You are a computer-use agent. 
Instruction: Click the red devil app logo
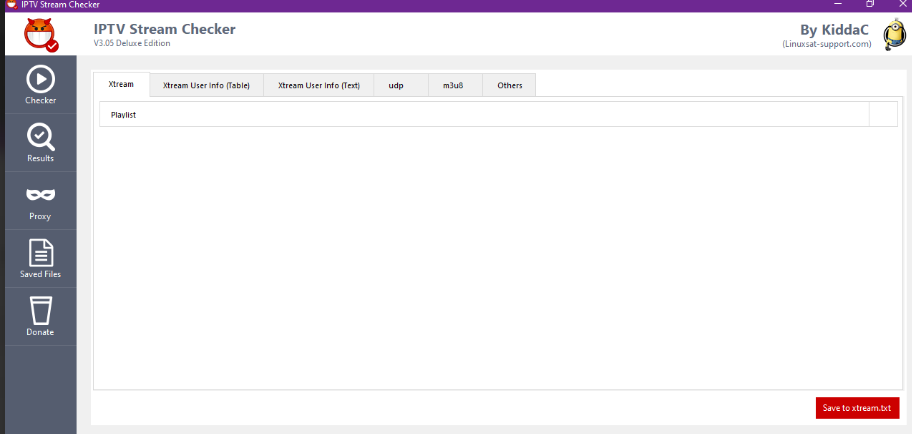pyautogui.click(x=40, y=33)
